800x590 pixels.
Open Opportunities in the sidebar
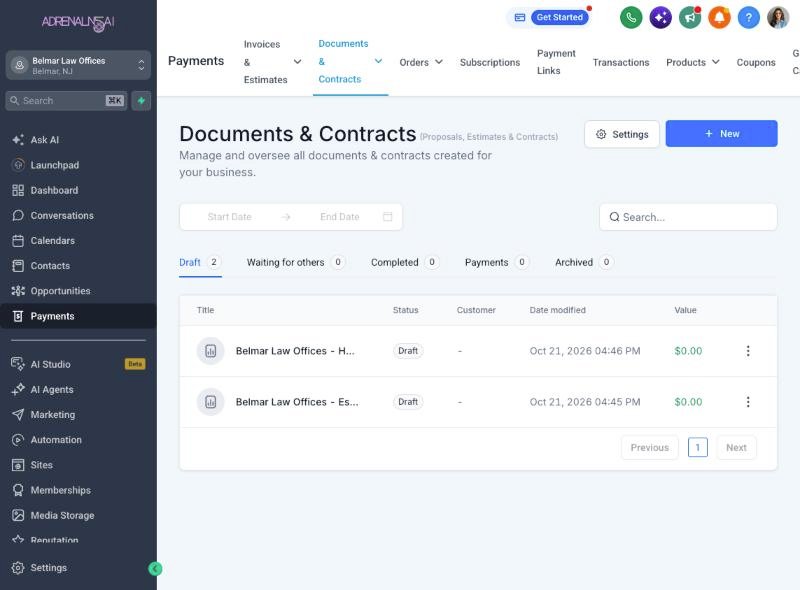coord(60,291)
